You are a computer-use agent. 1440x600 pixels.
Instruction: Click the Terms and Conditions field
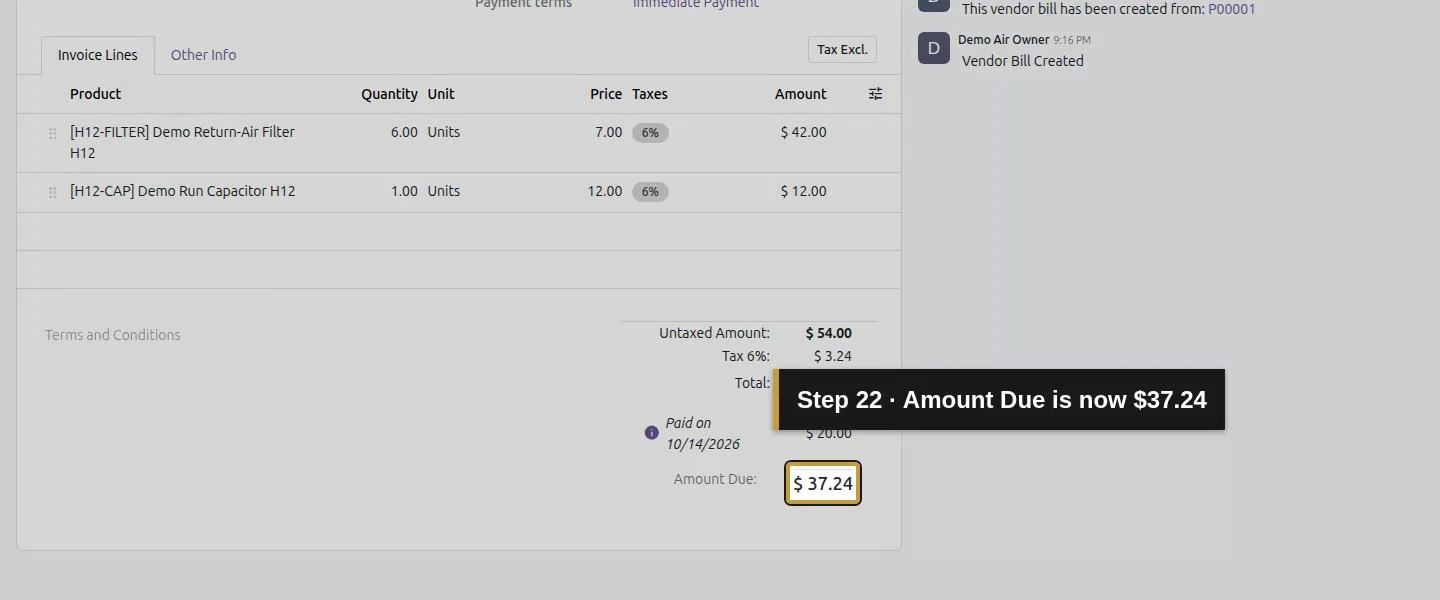coord(113,335)
